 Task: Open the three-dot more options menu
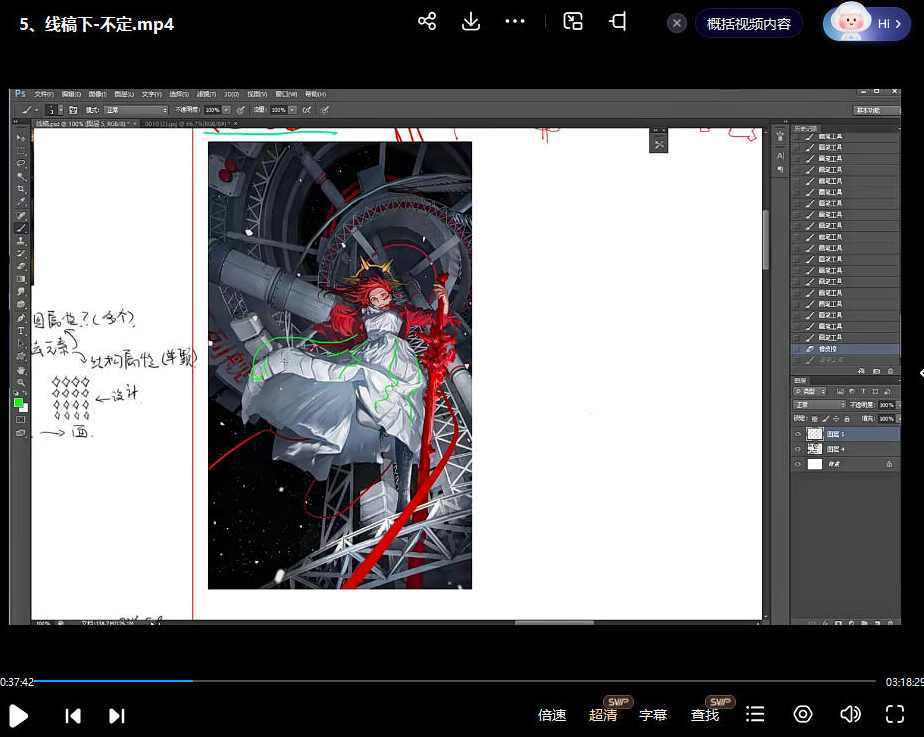click(x=515, y=22)
